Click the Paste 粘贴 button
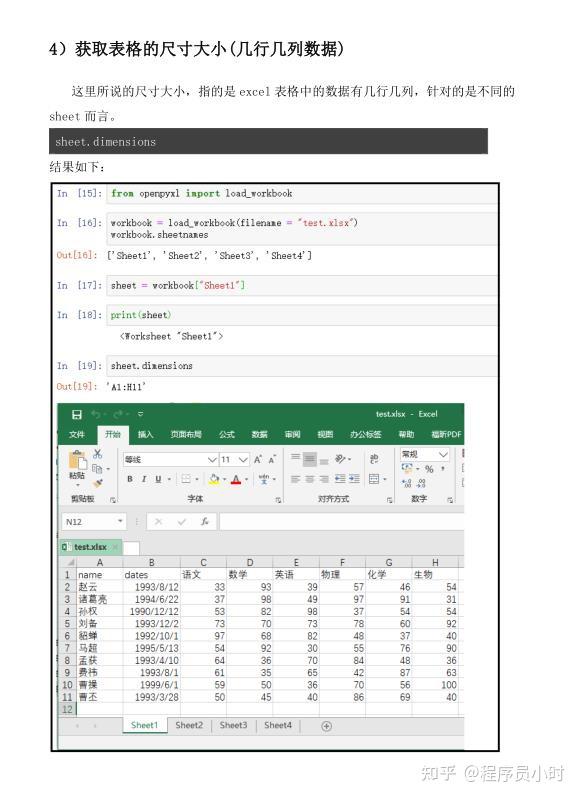 [77, 466]
